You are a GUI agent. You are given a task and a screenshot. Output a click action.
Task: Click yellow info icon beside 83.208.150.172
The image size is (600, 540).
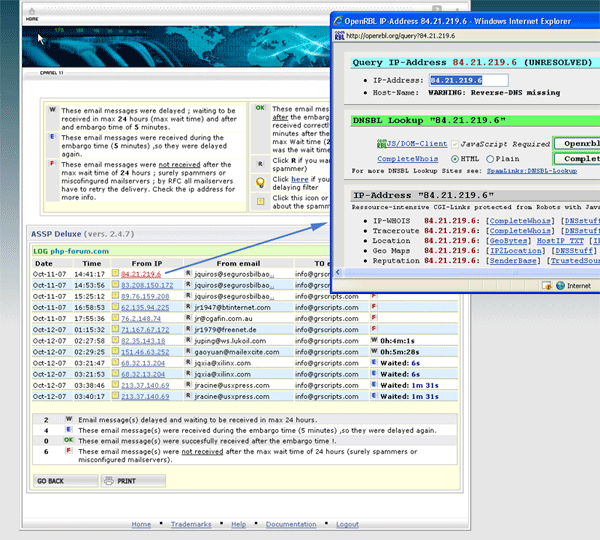click(x=115, y=284)
